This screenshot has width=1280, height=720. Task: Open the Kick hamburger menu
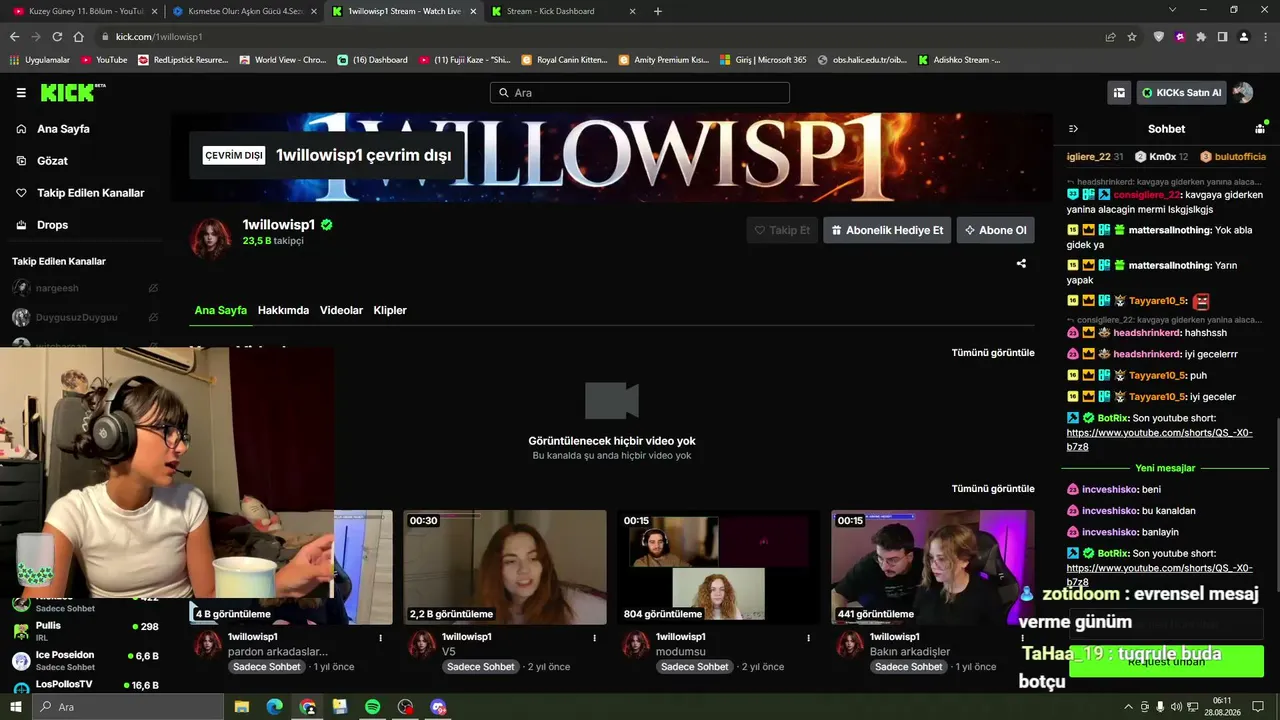tap(21, 93)
